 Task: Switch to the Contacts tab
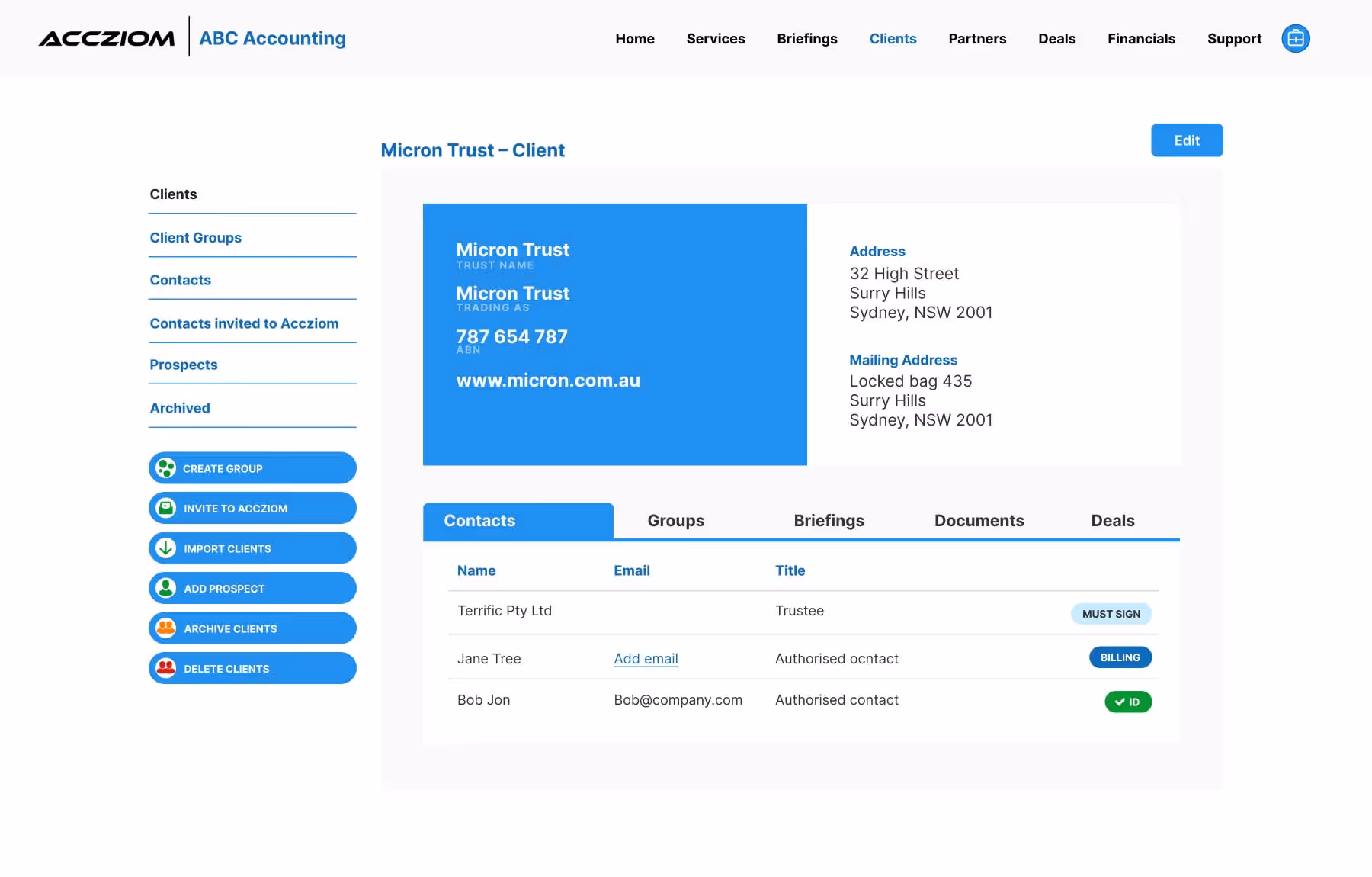[x=518, y=521]
